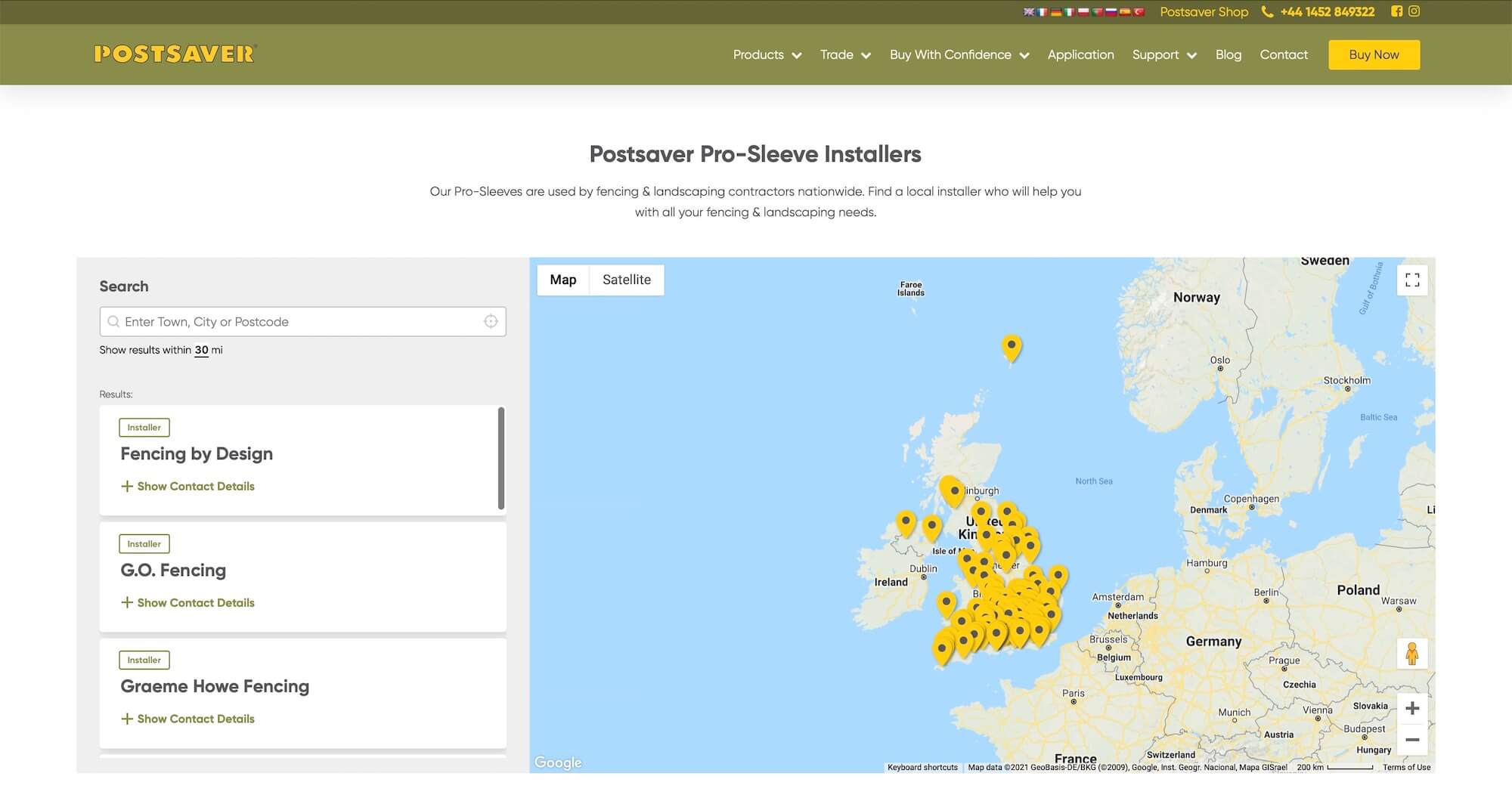
Task: Show contact details for G.O. Fencing
Action: coord(187,602)
